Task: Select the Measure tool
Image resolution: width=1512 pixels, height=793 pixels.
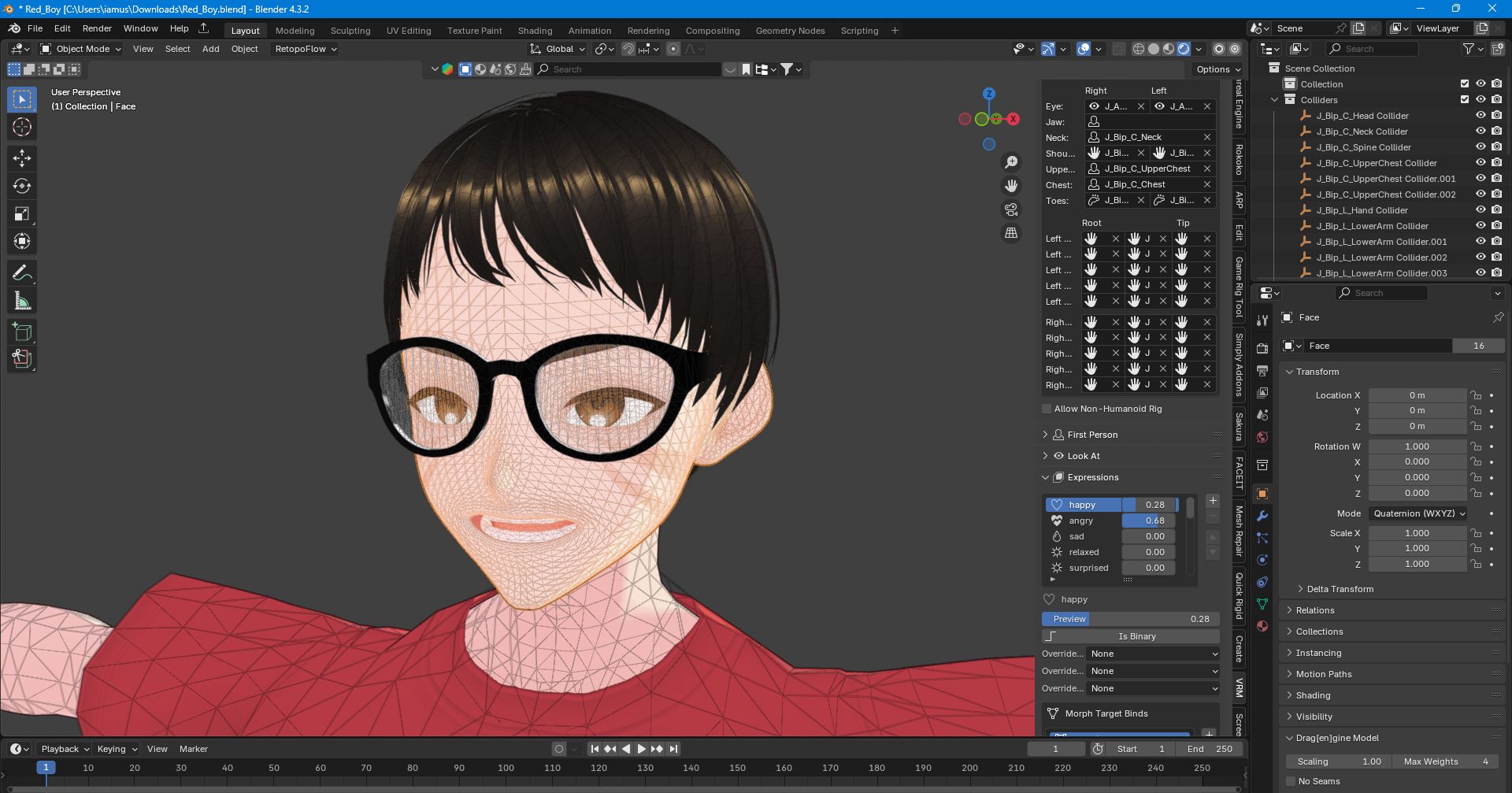Action: [22, 301]
